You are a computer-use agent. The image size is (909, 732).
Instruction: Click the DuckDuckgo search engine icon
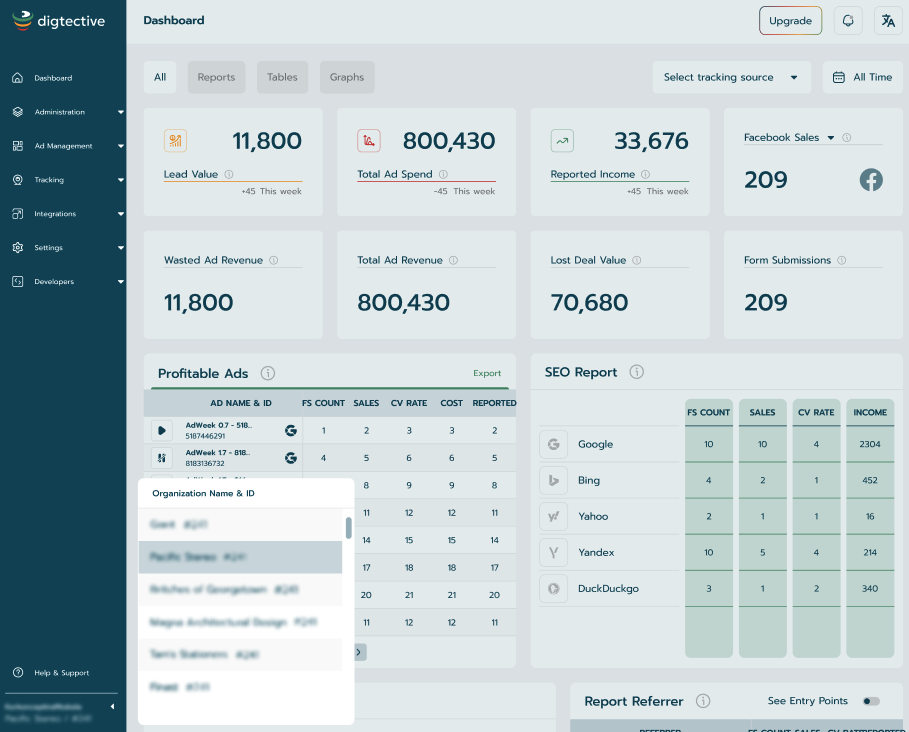tap(553, 589)
